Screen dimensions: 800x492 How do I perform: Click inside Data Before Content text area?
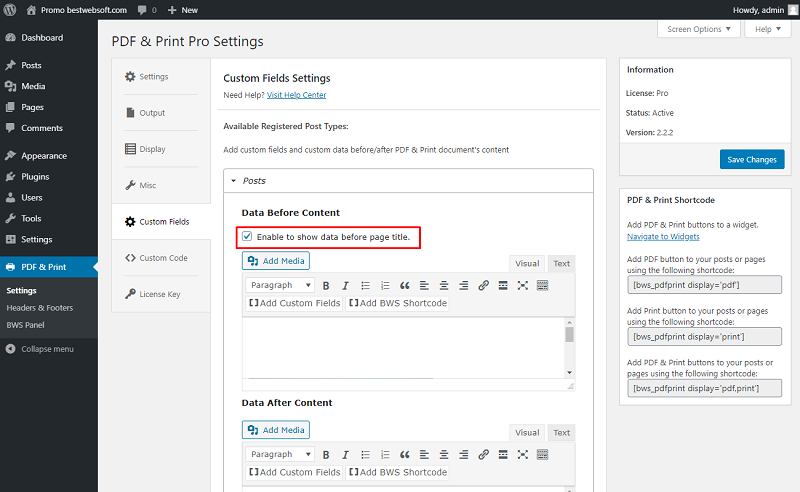403,348
